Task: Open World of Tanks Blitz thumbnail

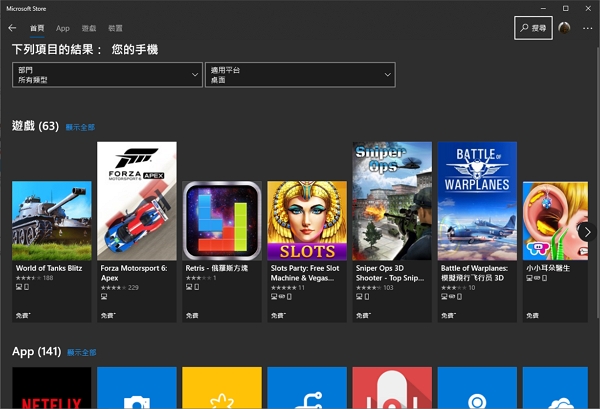Action: click(x=52, y=221)
